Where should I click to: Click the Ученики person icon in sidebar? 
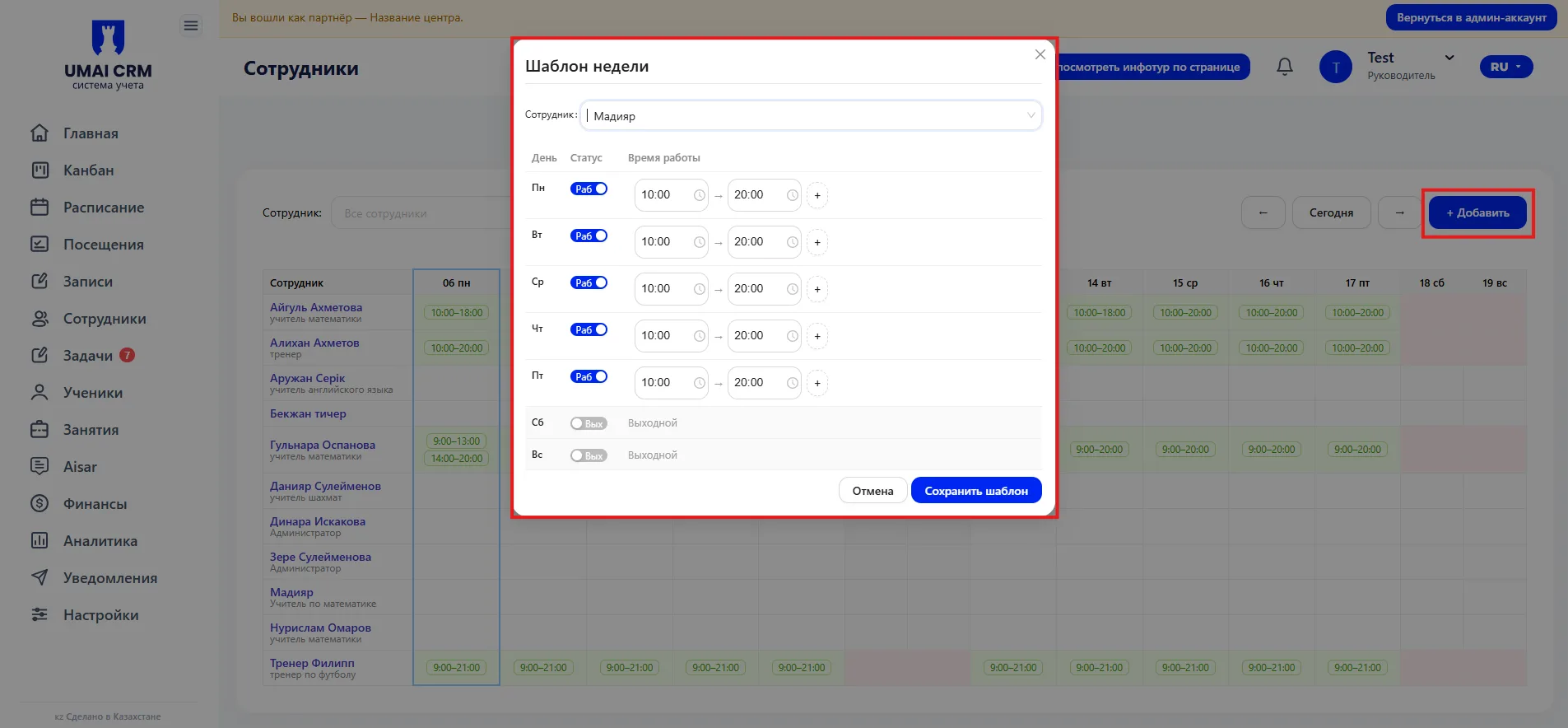coord(40,392)
